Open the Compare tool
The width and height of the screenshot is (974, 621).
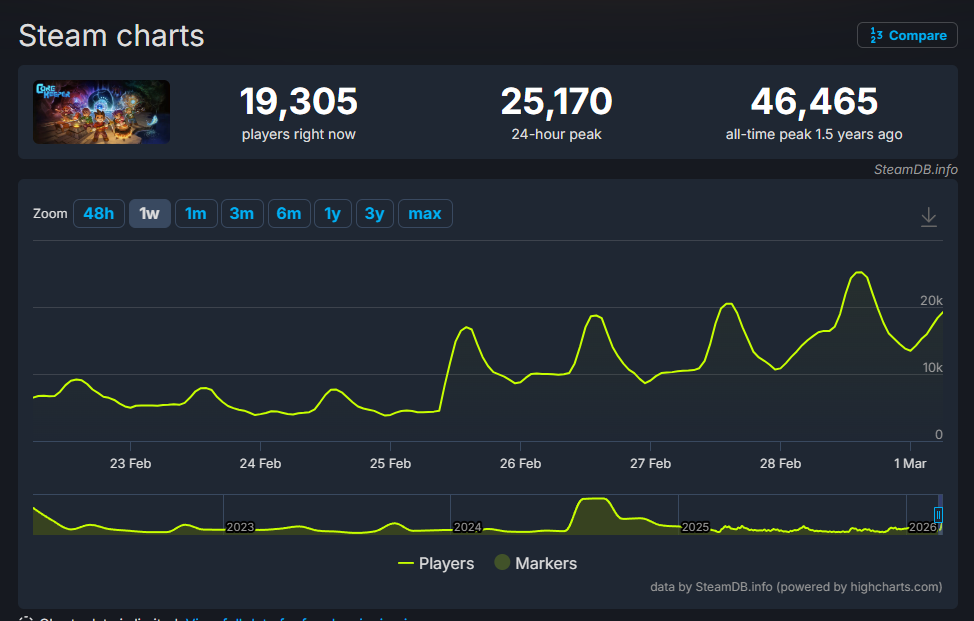coord(907,35)
